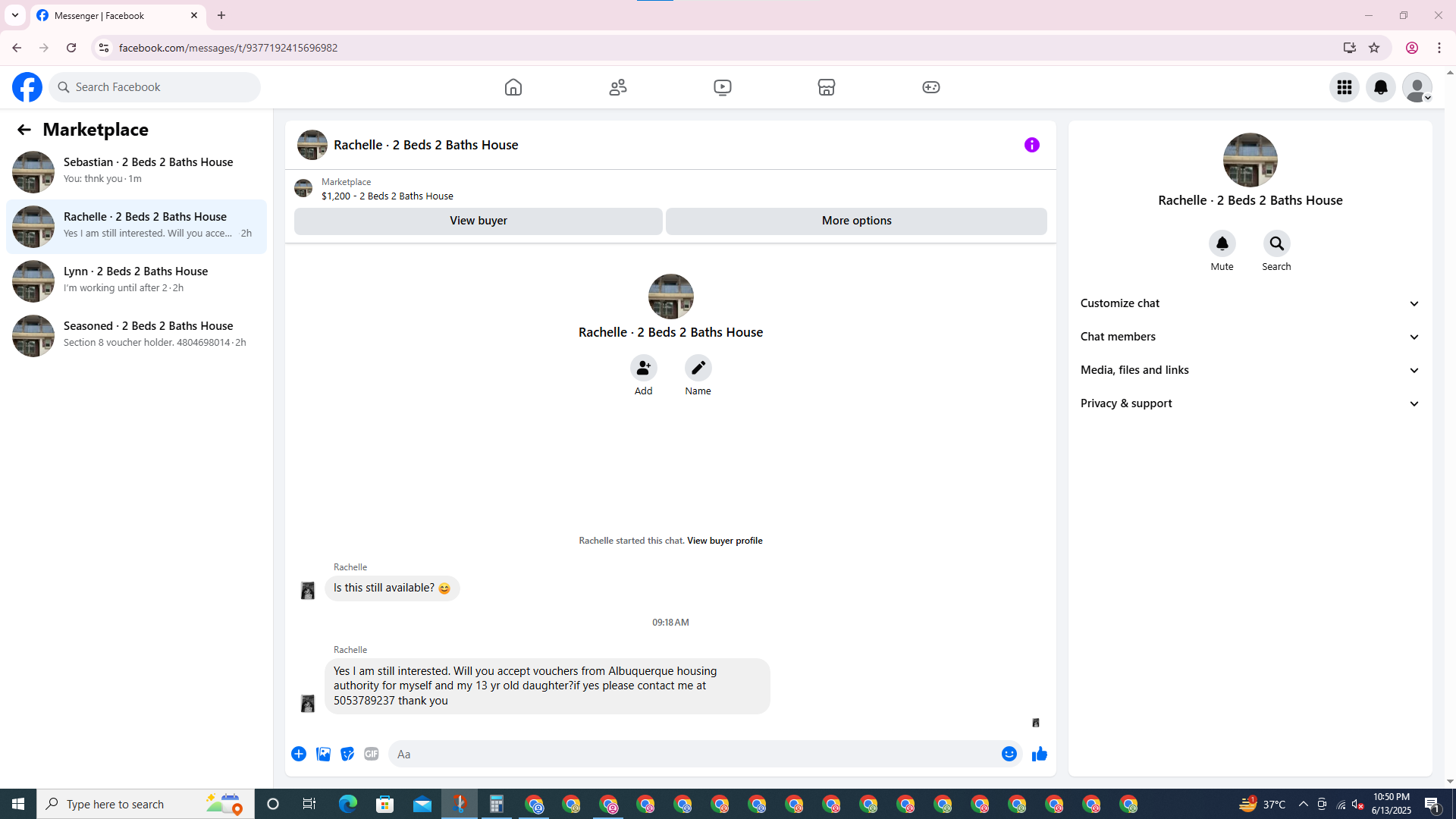Open the Watch video icon
The width and height of the screenshot is (1456, 819).
[723, 87]
